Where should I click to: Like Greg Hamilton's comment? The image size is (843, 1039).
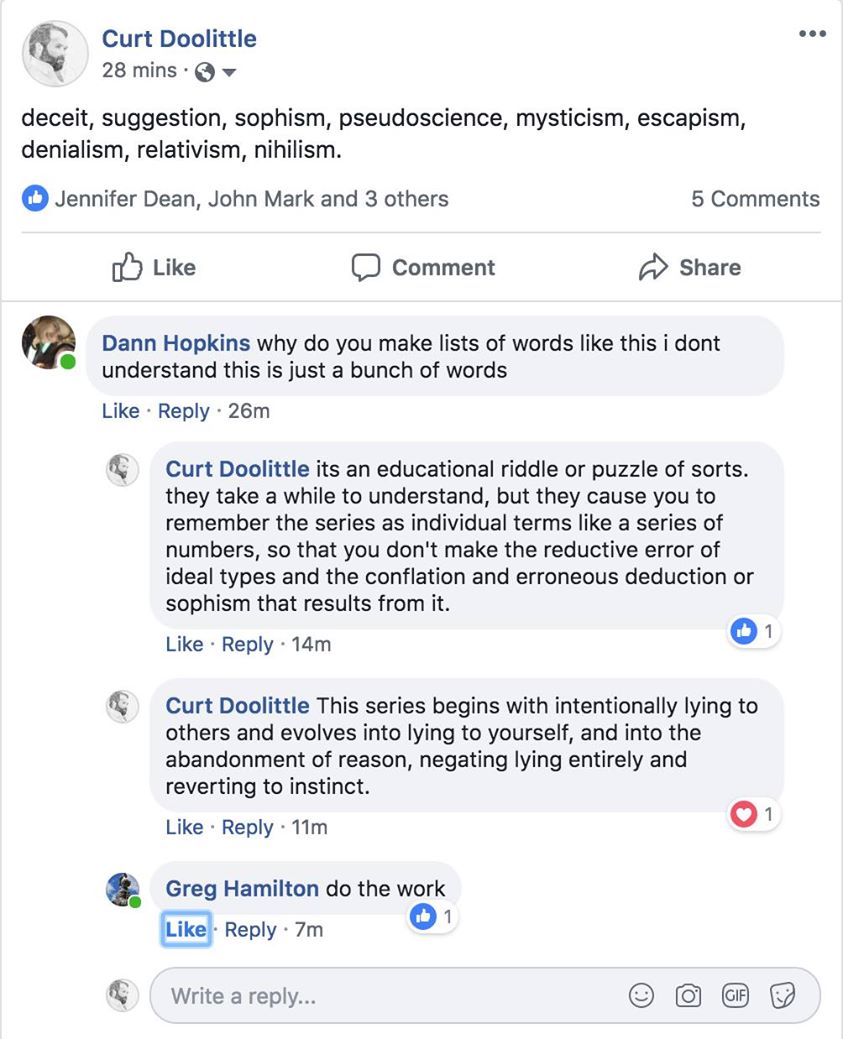[186, 929]
